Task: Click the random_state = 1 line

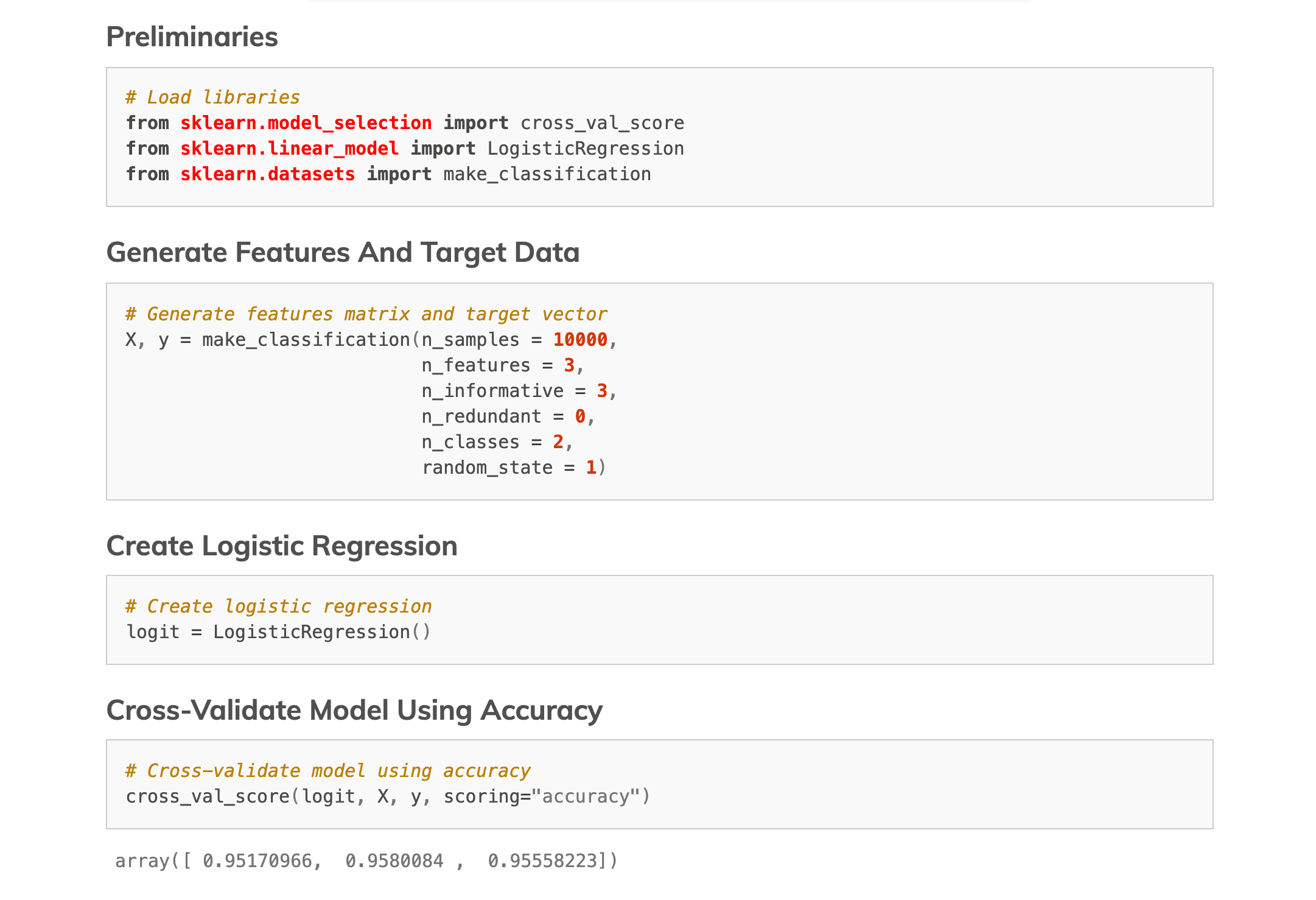Action: coord(514,468)
